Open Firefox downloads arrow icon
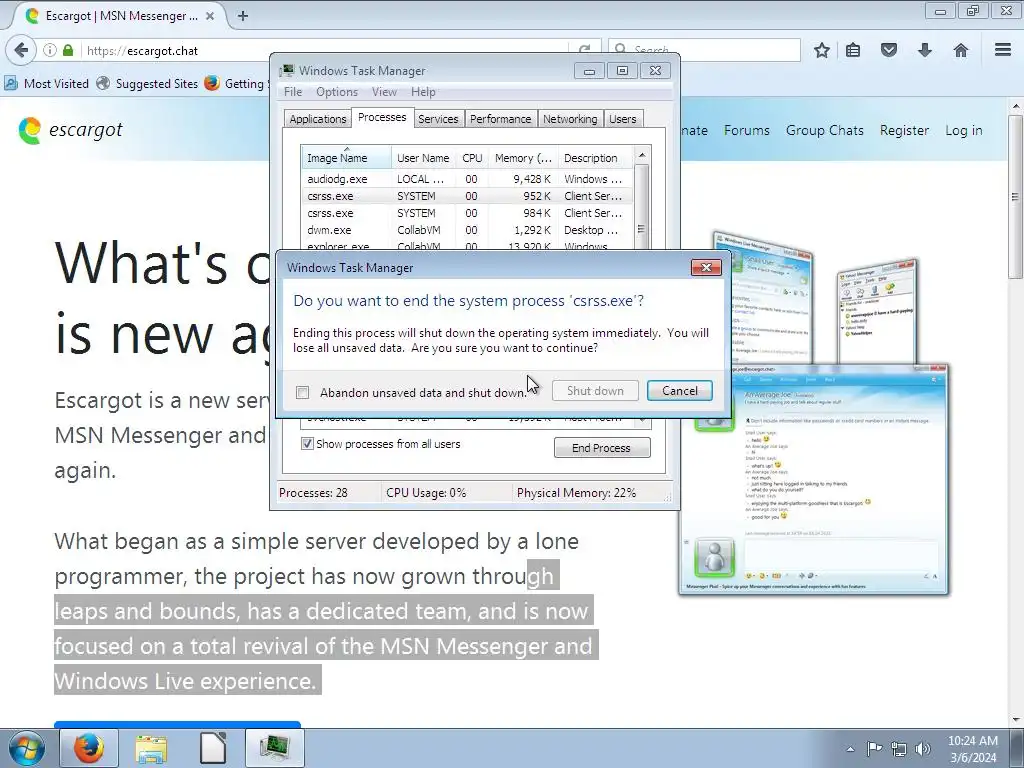 925,50
